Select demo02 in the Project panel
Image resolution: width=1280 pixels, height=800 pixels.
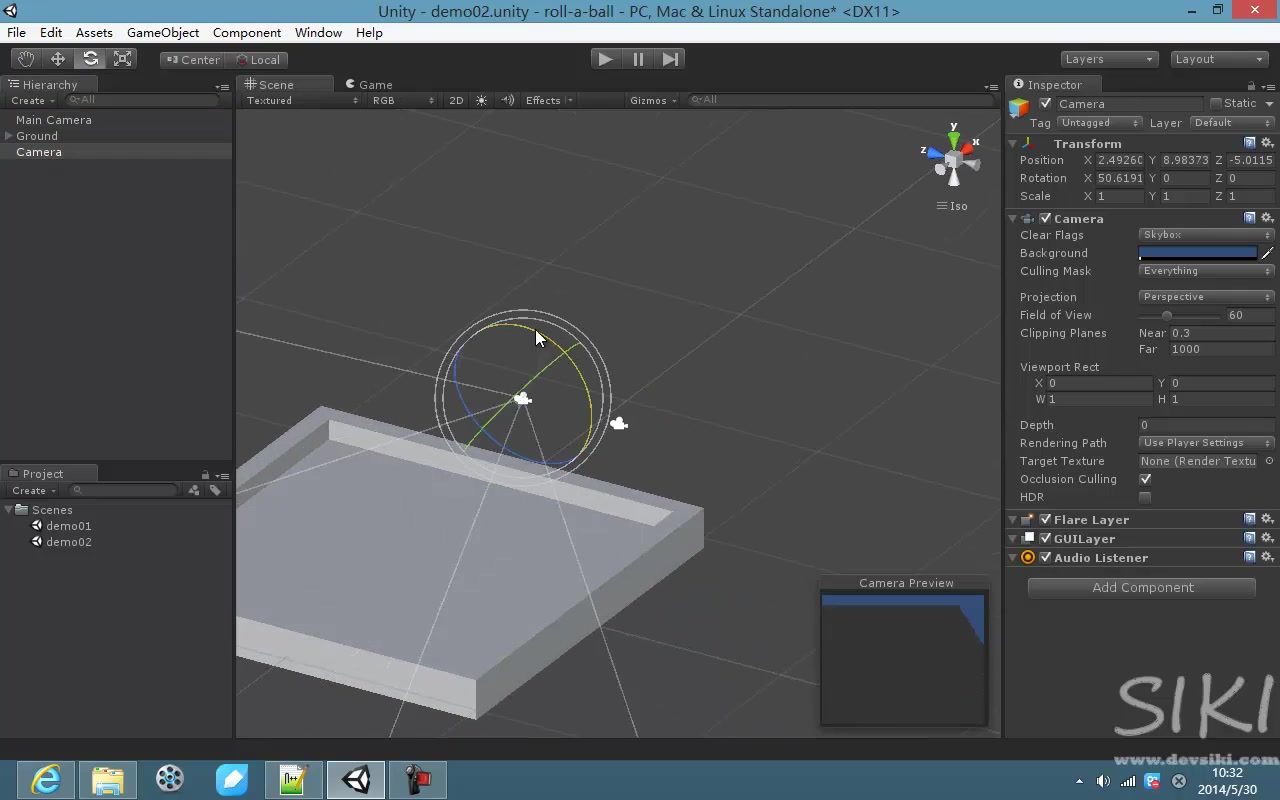(68, 542)
